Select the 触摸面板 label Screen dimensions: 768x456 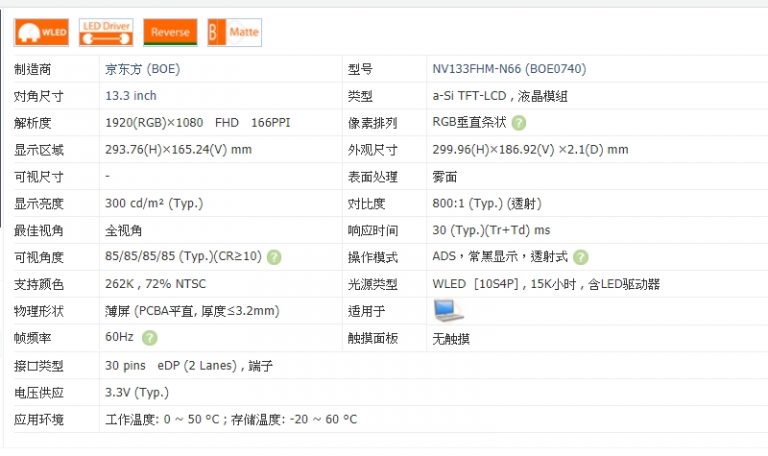pyautogui.click(x=373, y=338)
